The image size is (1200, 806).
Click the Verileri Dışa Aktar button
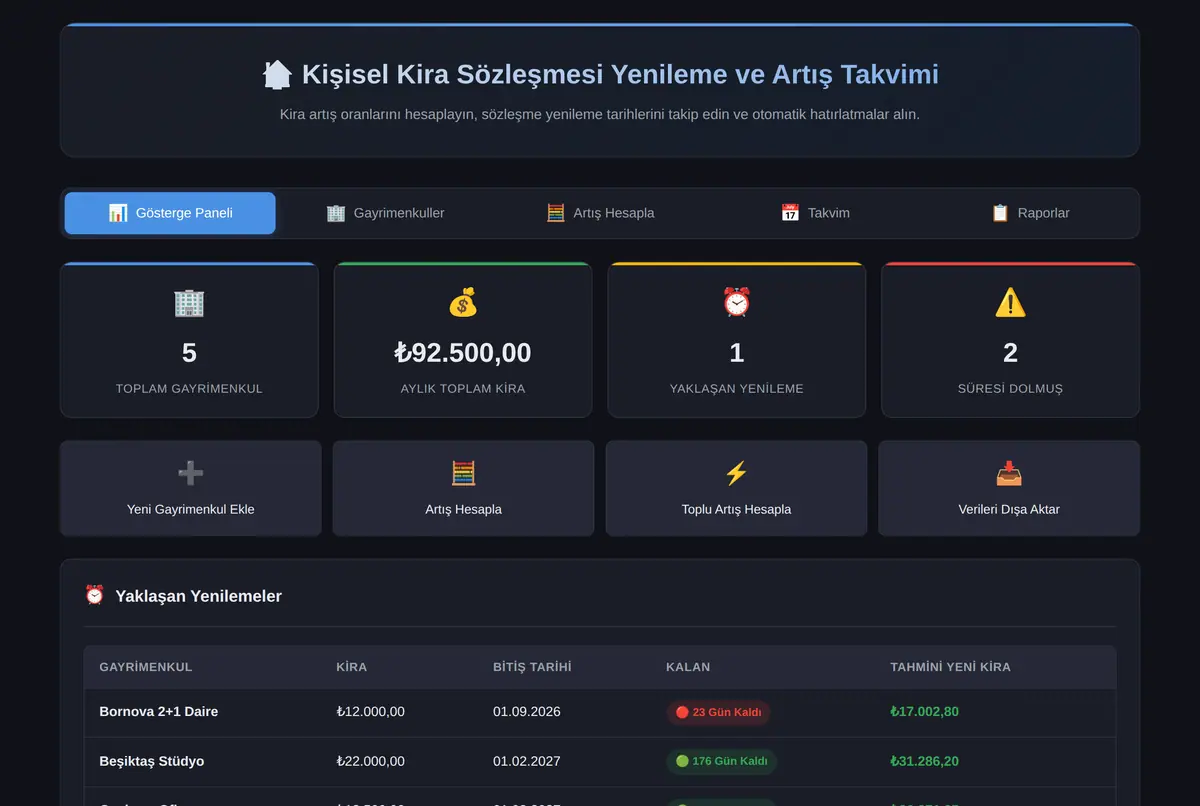[1009, 488]
